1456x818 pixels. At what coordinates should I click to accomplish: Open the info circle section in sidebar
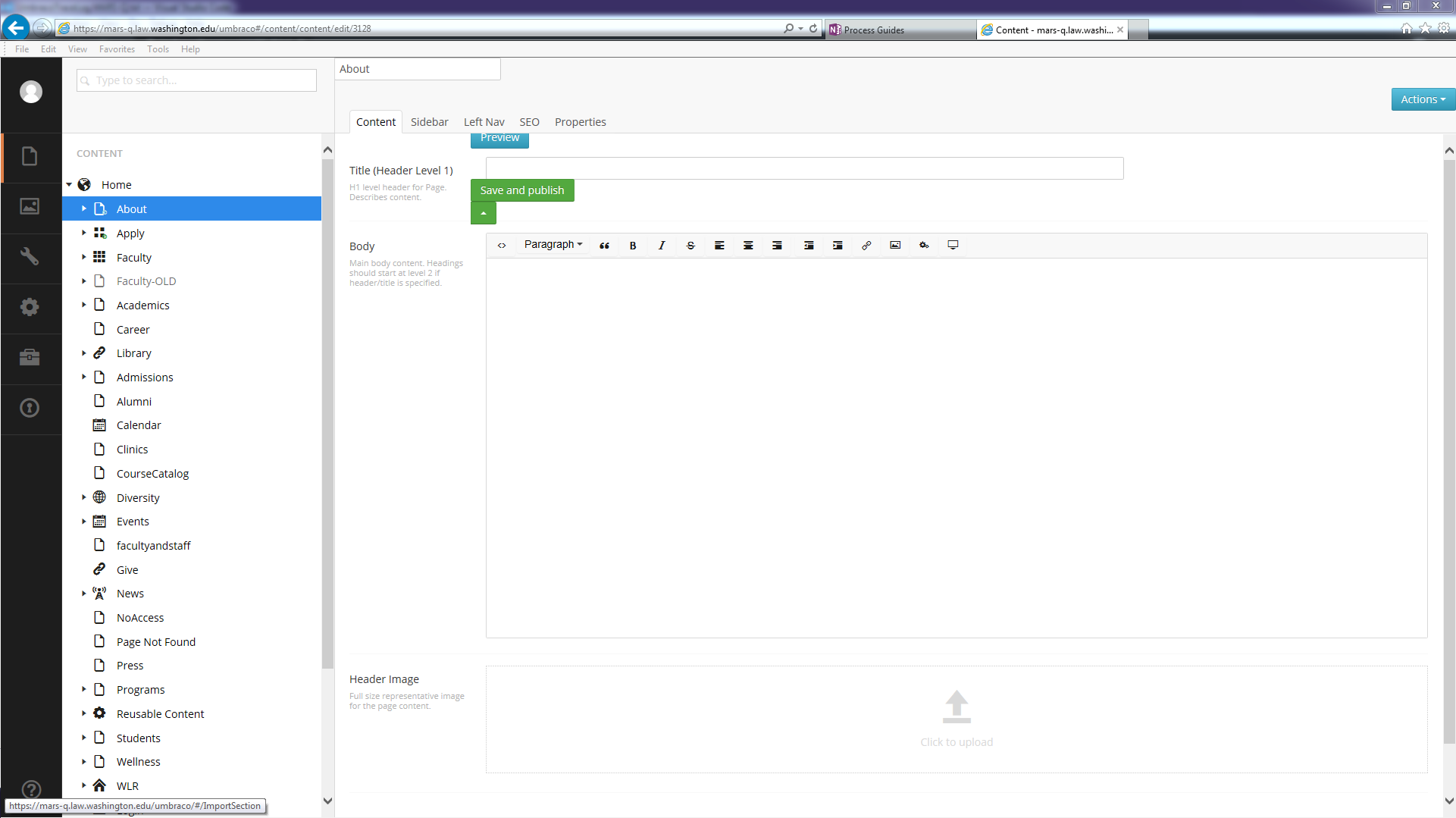point(30,408)
